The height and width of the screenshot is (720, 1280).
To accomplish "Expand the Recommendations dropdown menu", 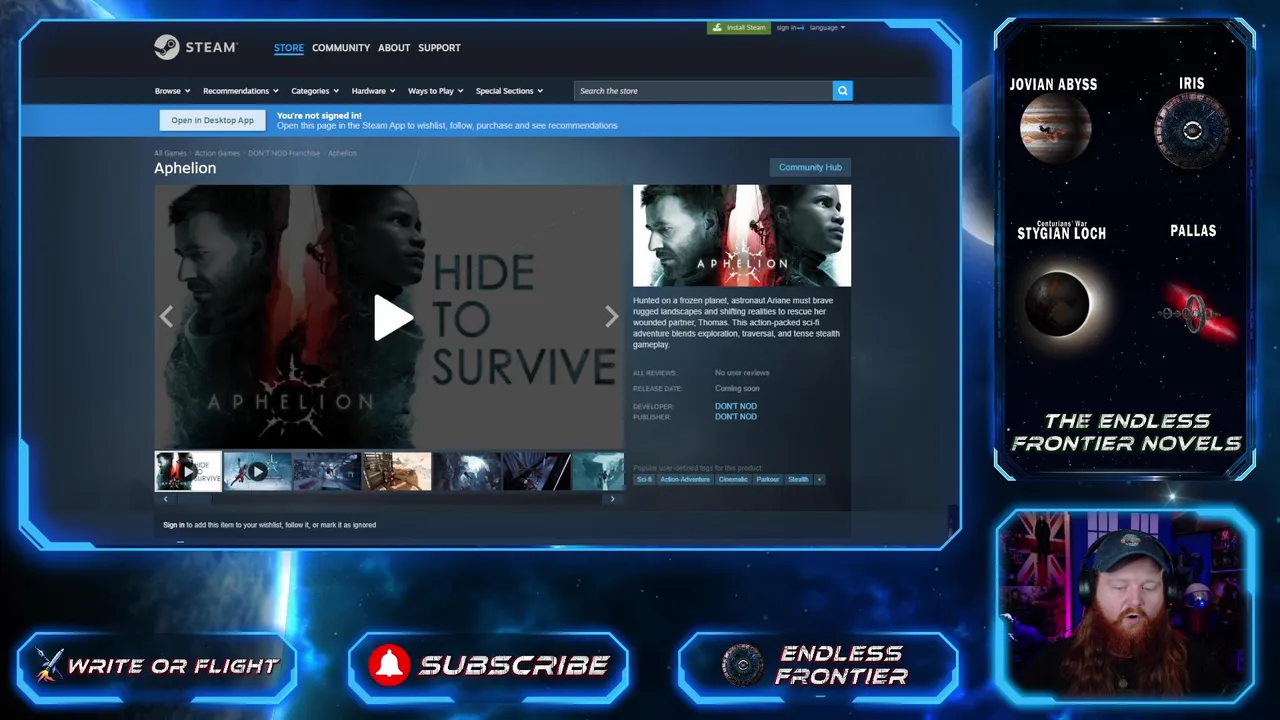I will 240,91.
